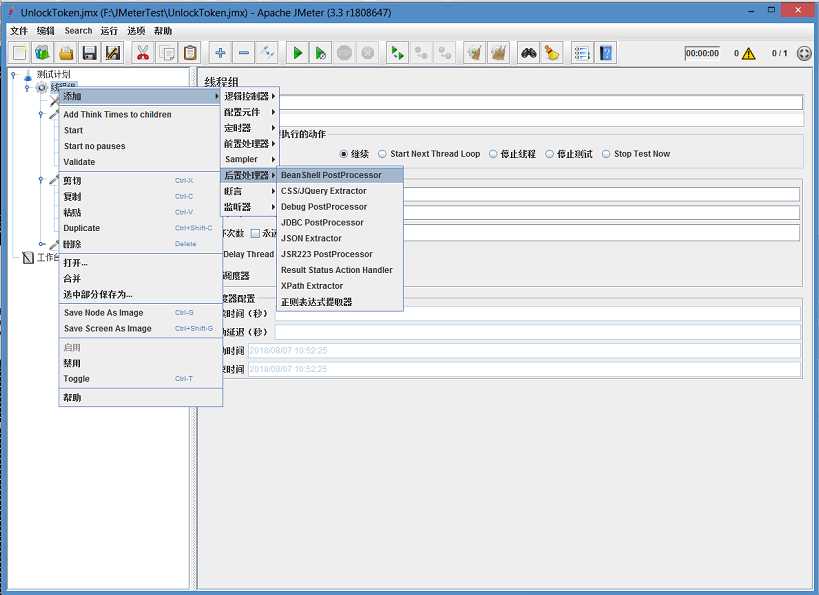Click the elapsed time 00:00:00 field

point(702,53)
